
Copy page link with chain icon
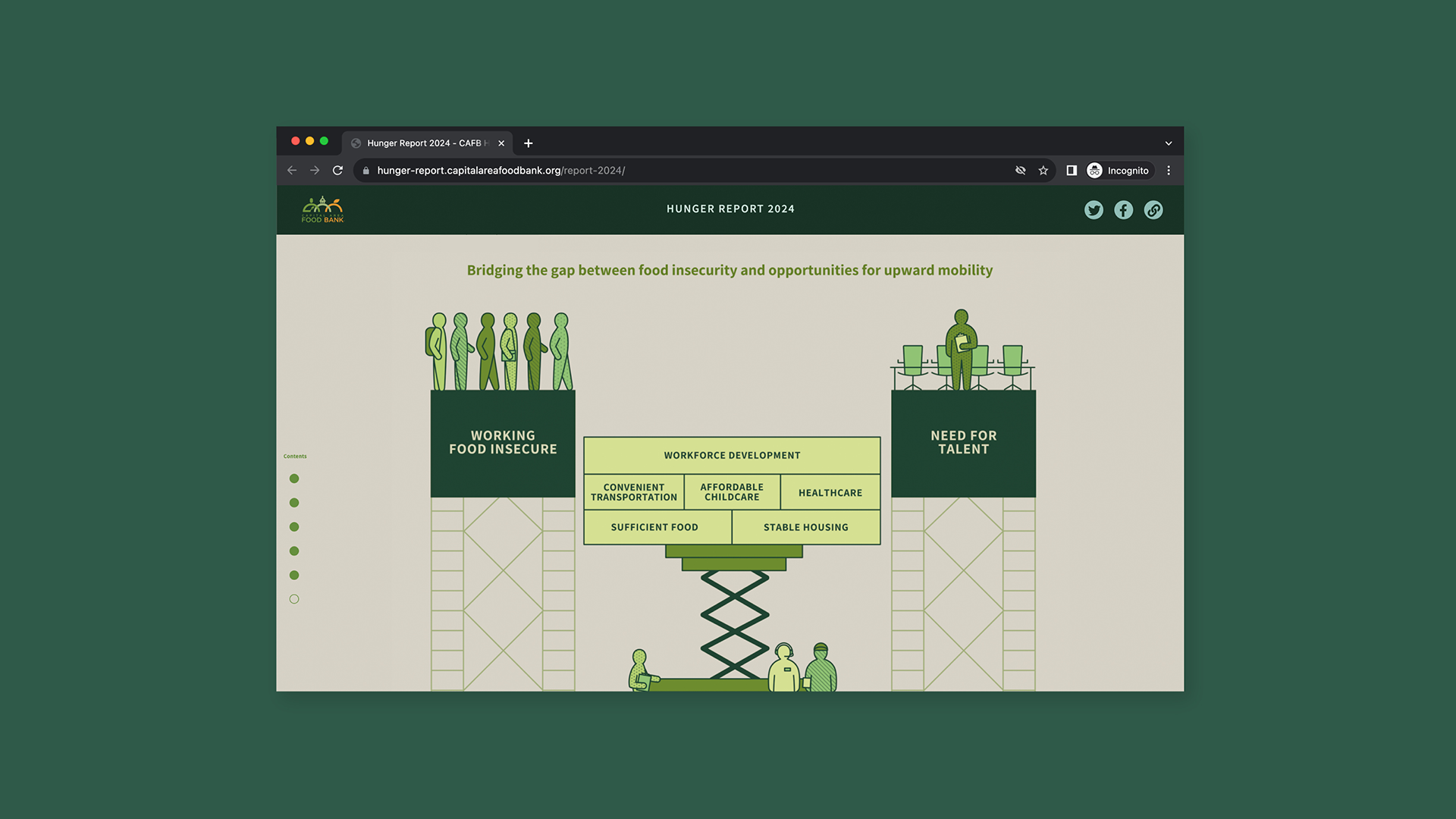click(x=1153, y=210)
